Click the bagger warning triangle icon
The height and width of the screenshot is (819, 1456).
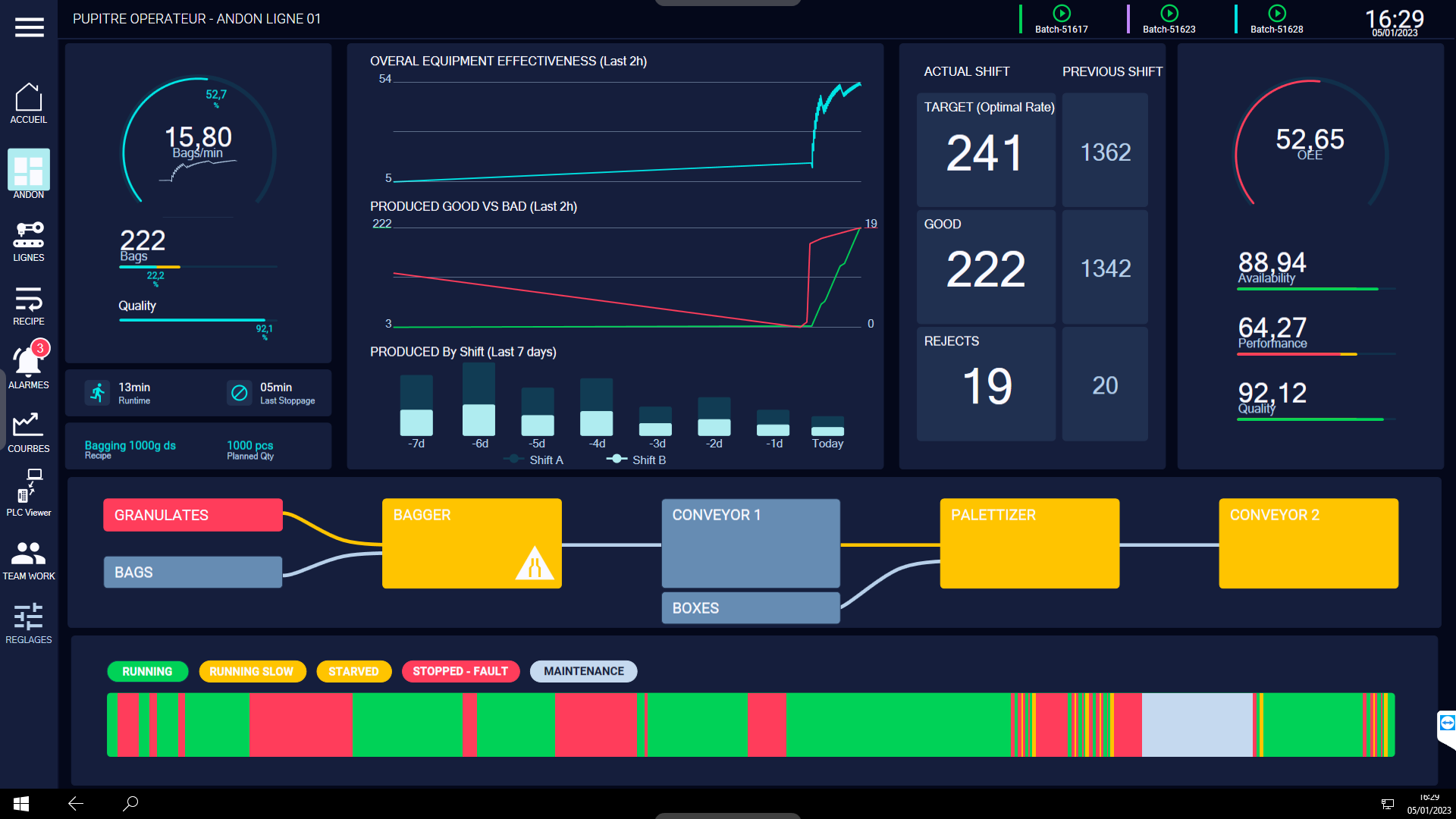534,564
